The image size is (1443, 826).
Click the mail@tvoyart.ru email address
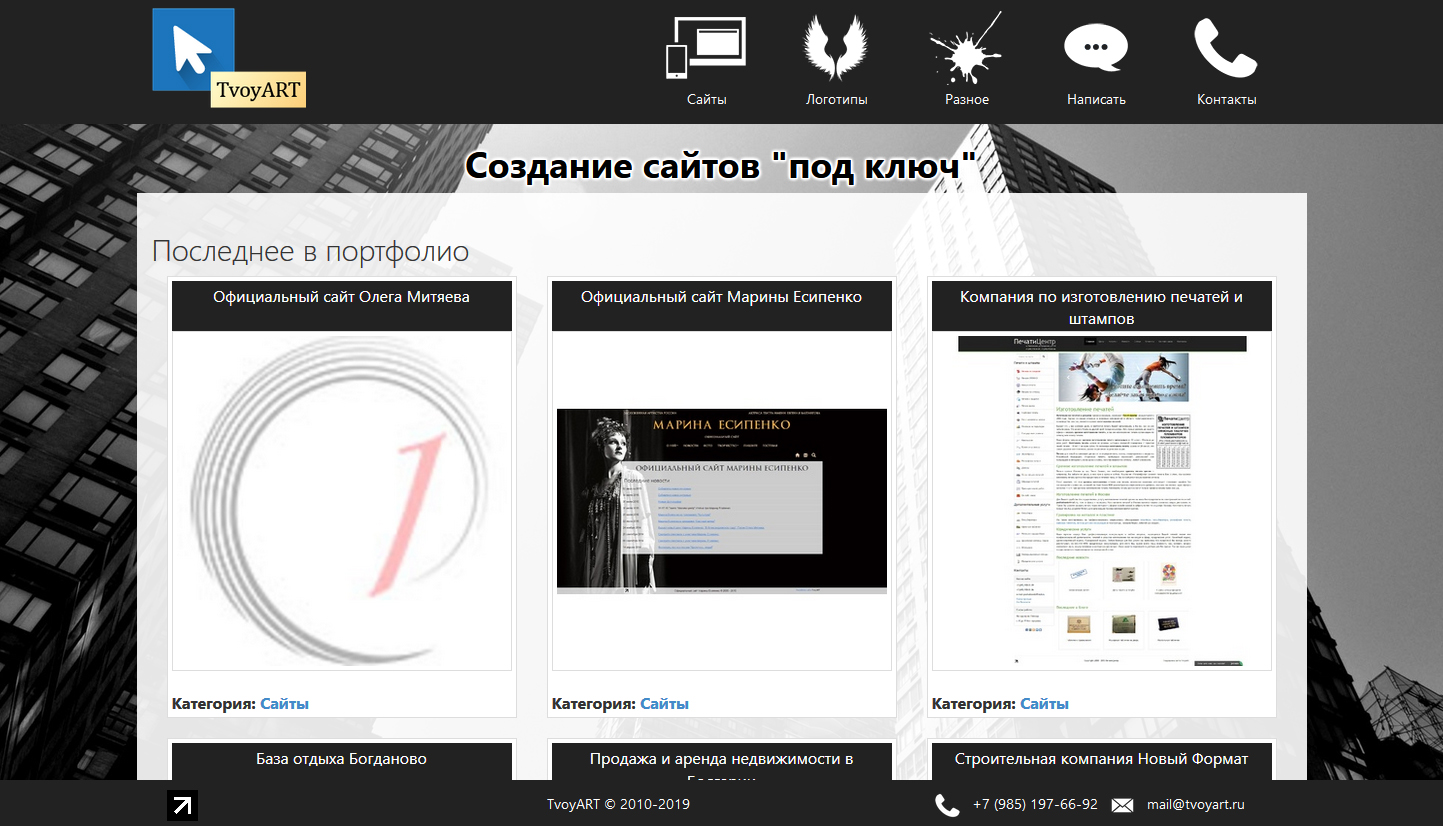coord(1196,805)
